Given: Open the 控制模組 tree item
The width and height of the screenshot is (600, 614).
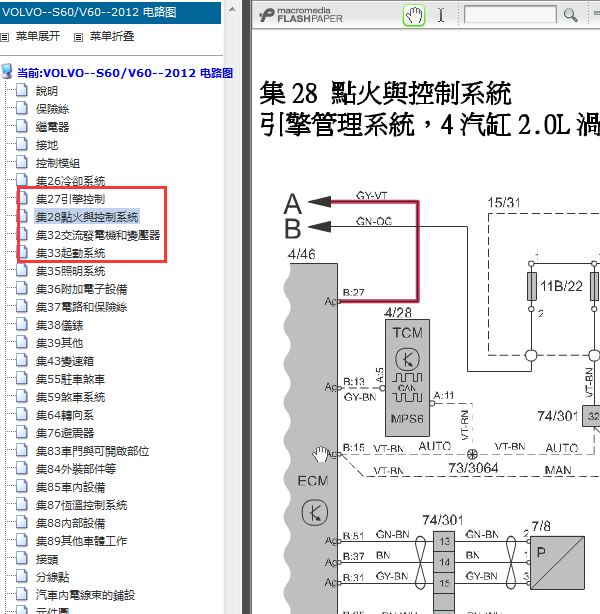Looking at the screenshot, I should pyautogui.click(x=58, y=163).
